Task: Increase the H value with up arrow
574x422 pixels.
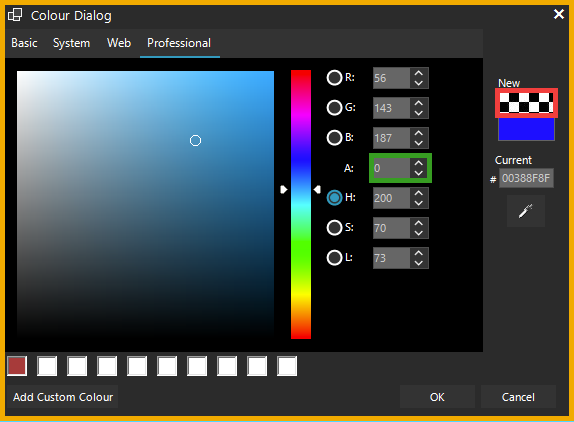Action: coord(419,193)
